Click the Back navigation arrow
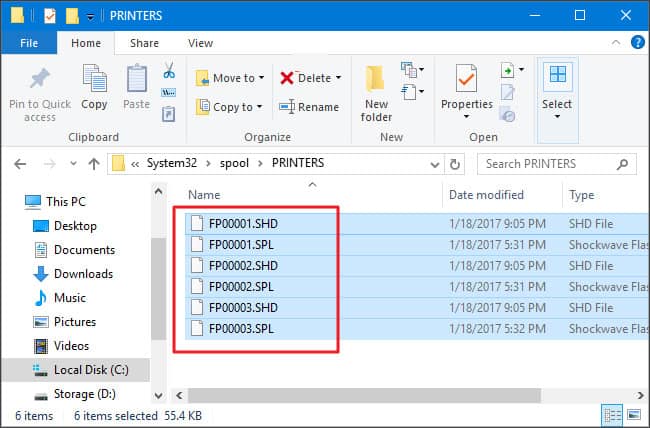This screenshot has height=428, width=650. coord(20,164)
